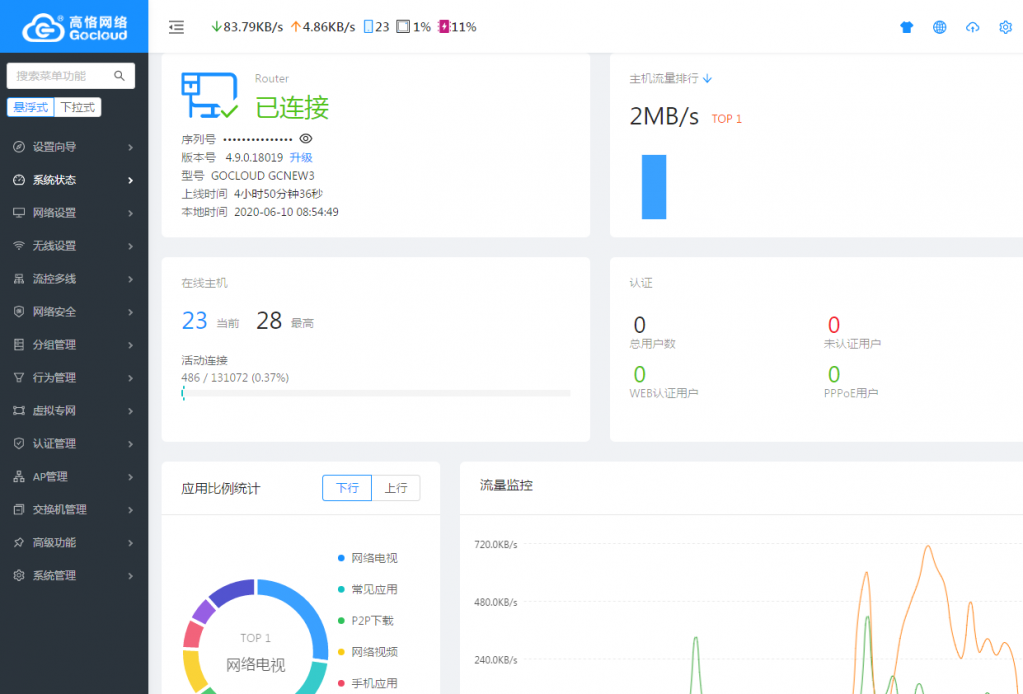Expand the 系统状态 chevron
The width and height of the screenshot is (1023, 694).
pos(130,180)
